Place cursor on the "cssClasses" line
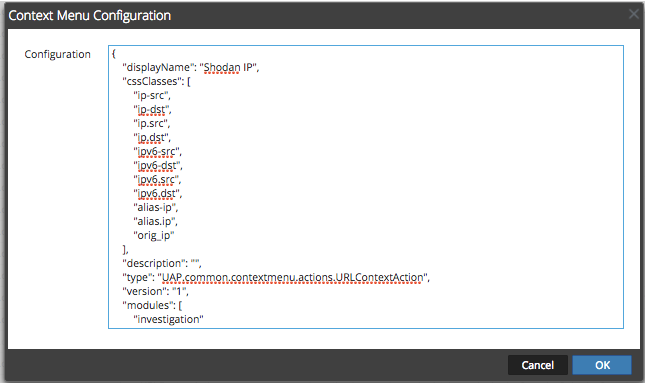 [x=156, y=81]
